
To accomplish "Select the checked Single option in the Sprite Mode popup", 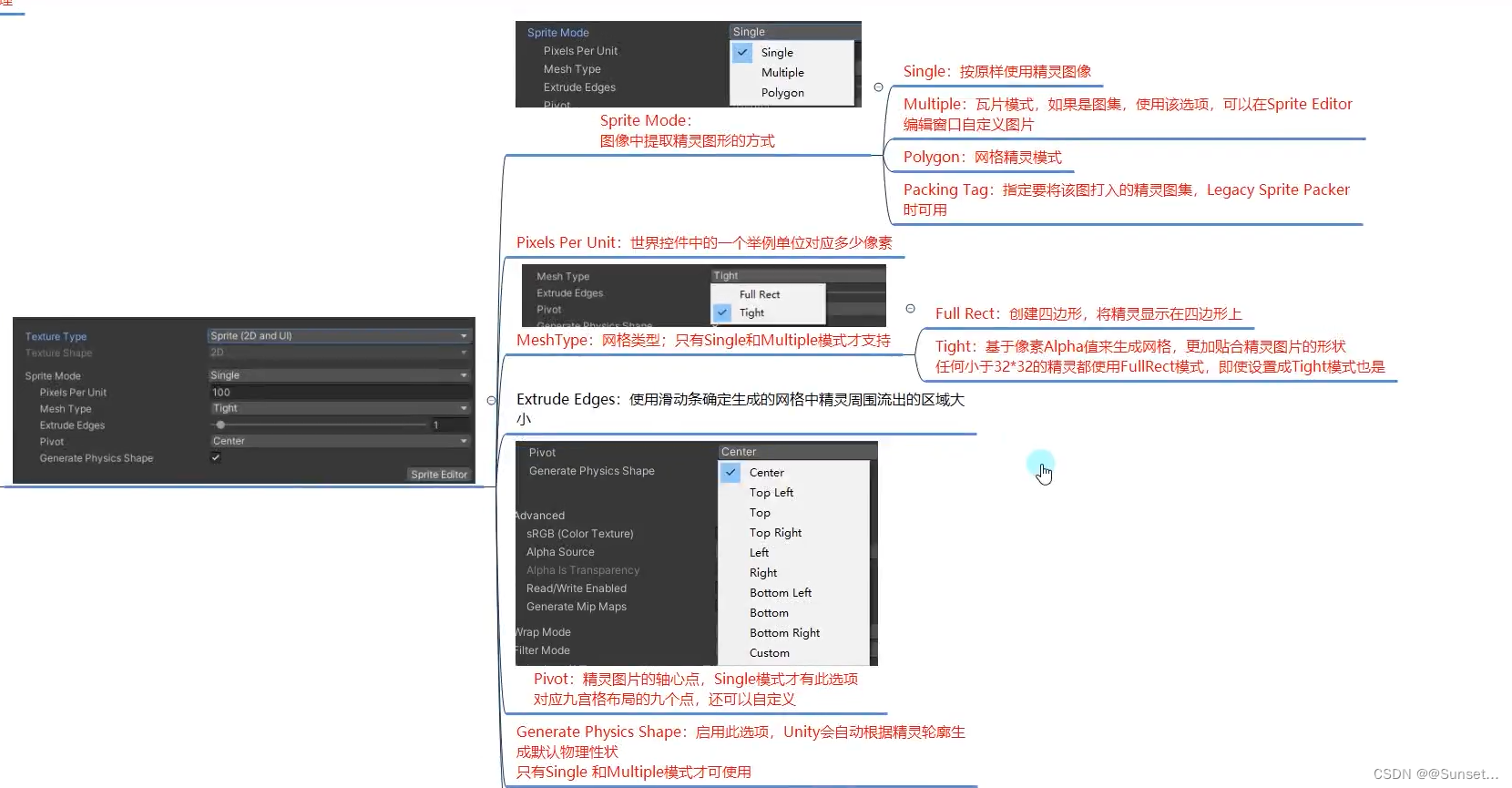I will pos(792,53).
